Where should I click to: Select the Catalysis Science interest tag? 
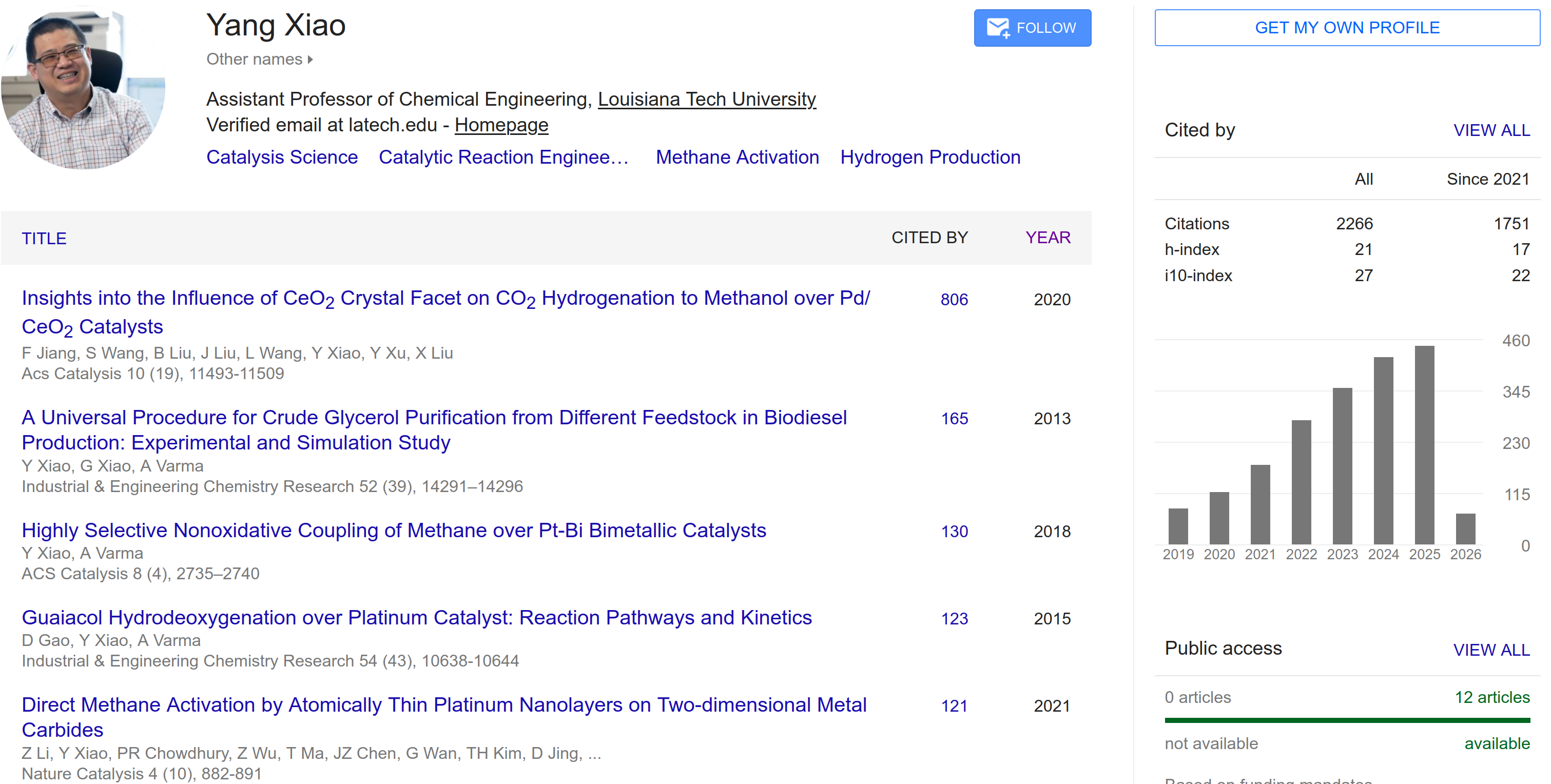tap(282, 157)
